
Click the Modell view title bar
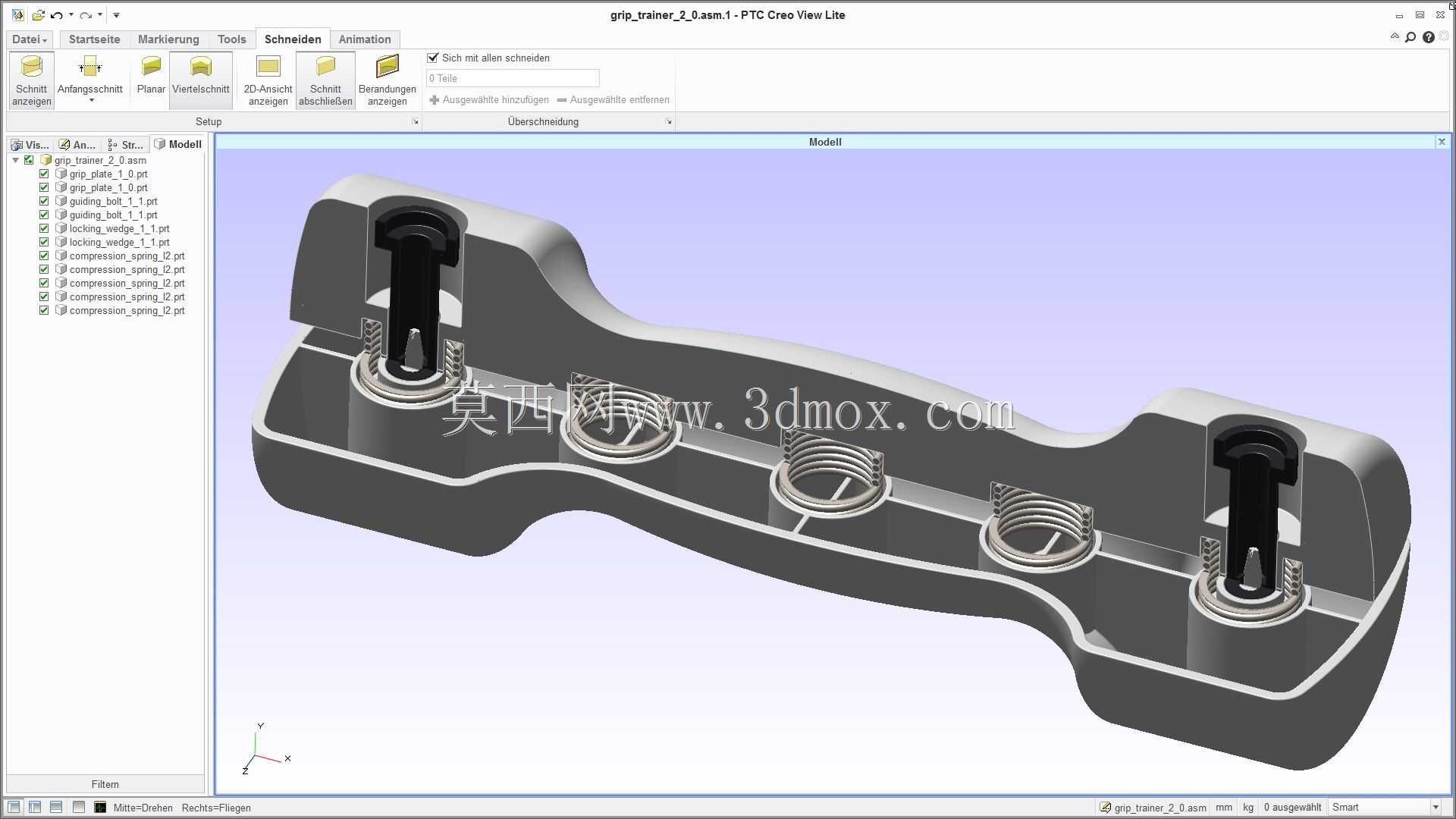pyautogui.click(x=825, y=142)
